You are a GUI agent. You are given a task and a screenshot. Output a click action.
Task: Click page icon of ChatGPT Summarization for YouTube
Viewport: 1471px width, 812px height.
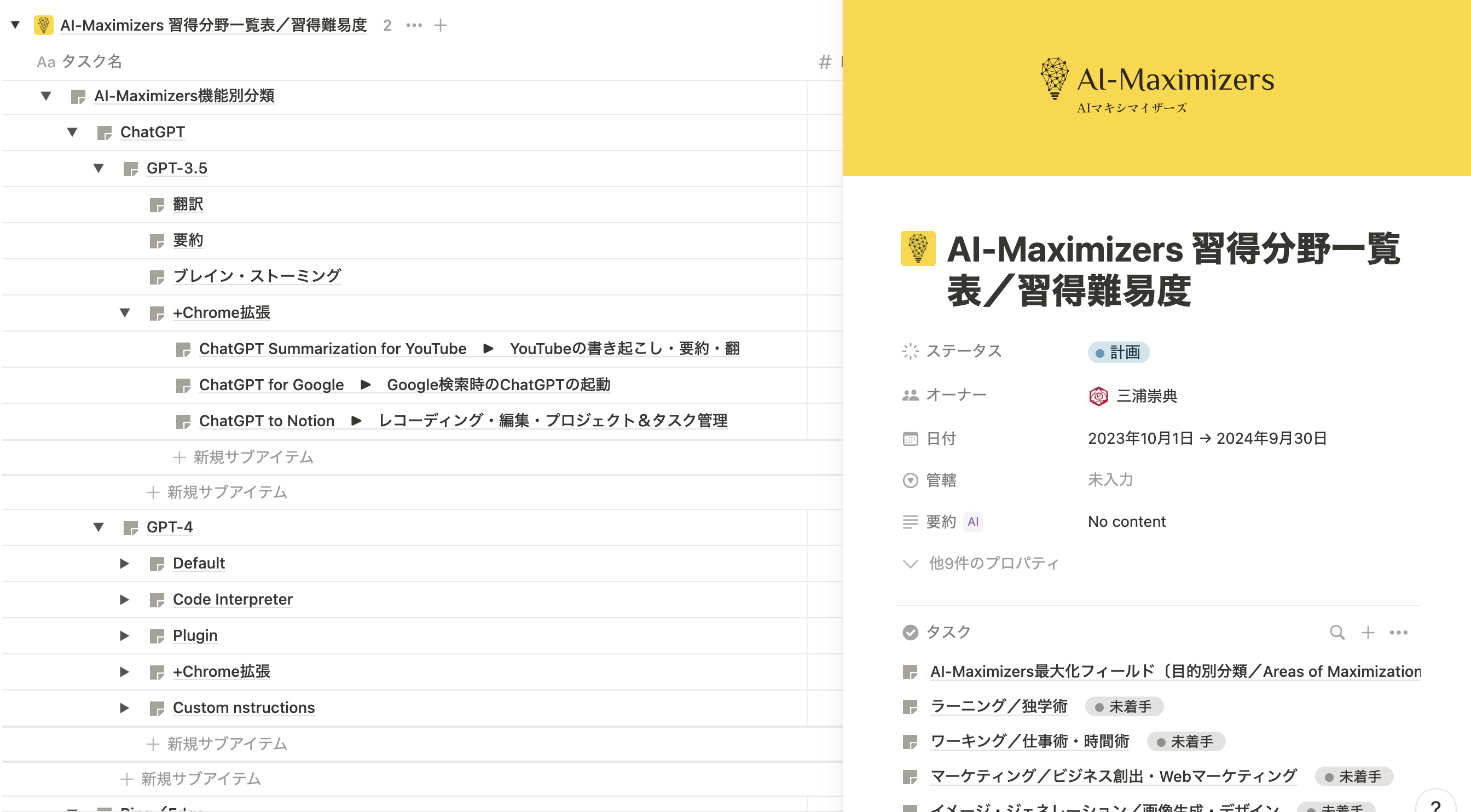tap(183, 350)
